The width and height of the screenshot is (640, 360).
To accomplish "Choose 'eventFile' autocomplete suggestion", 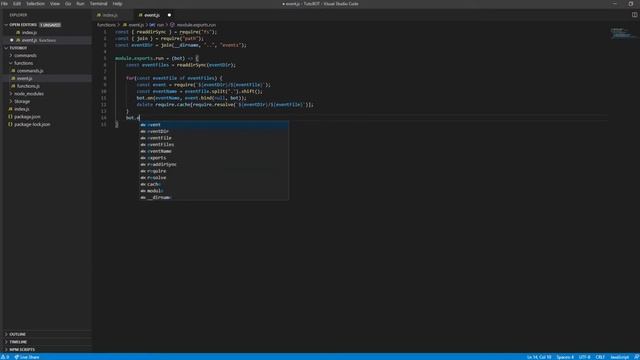I will point(214,138).
